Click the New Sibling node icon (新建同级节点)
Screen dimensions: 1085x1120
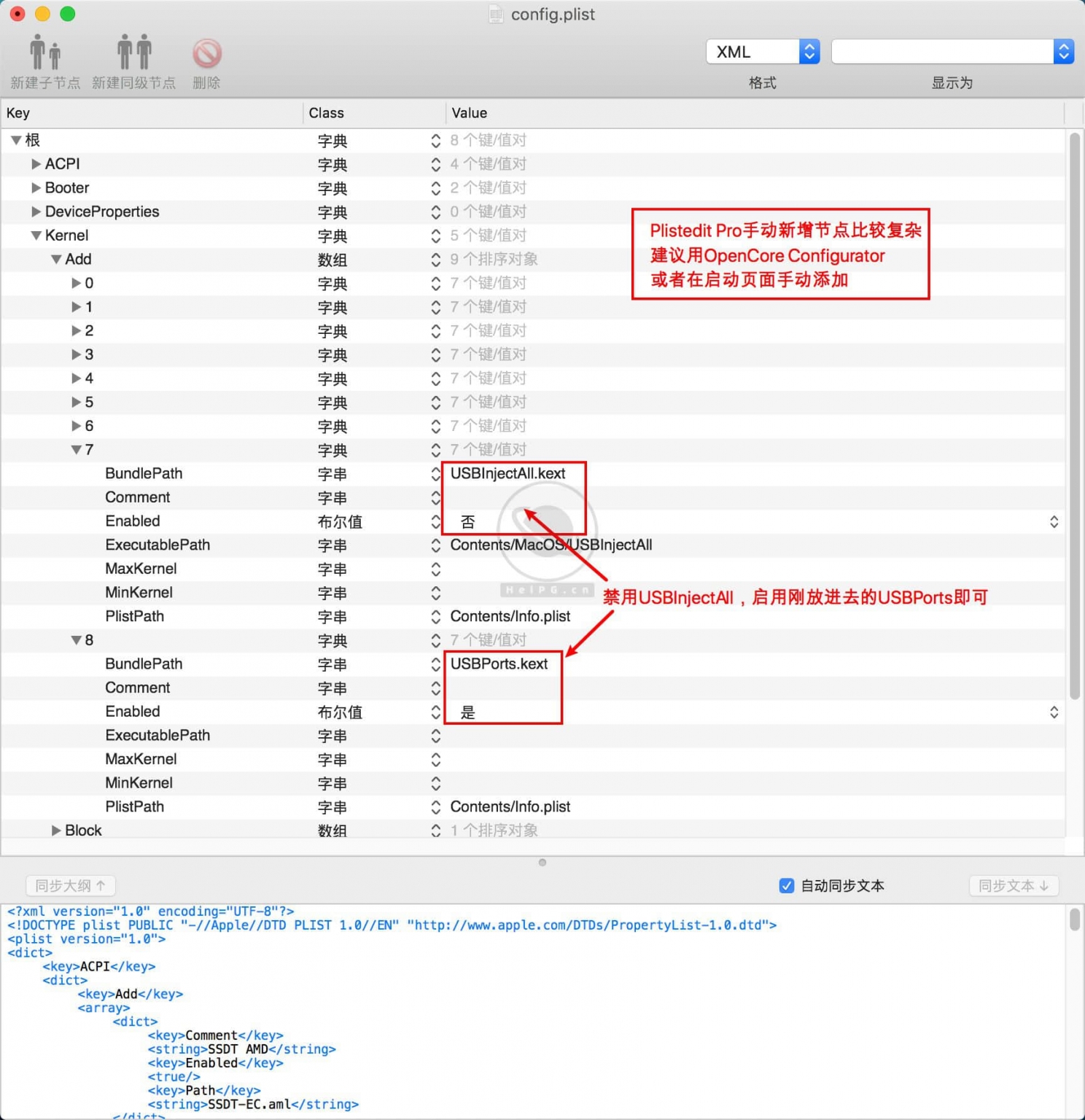134,52
